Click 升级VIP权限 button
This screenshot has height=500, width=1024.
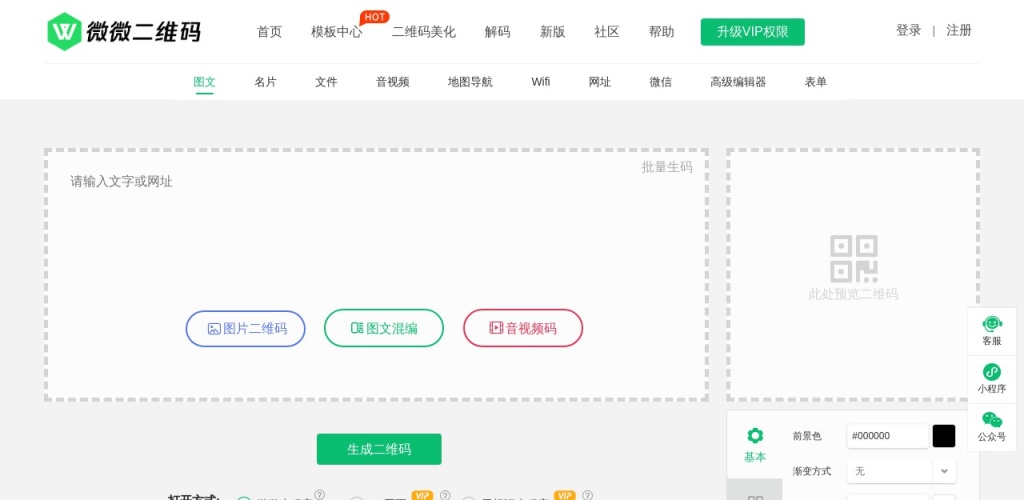click(752, 32)
